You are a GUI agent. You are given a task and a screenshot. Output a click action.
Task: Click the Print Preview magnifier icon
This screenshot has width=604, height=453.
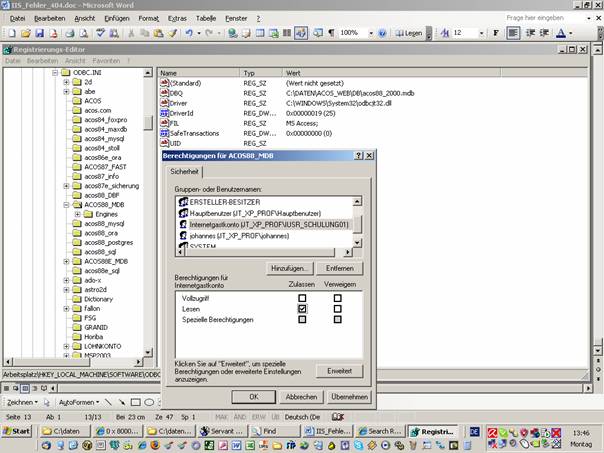(84, 33)
